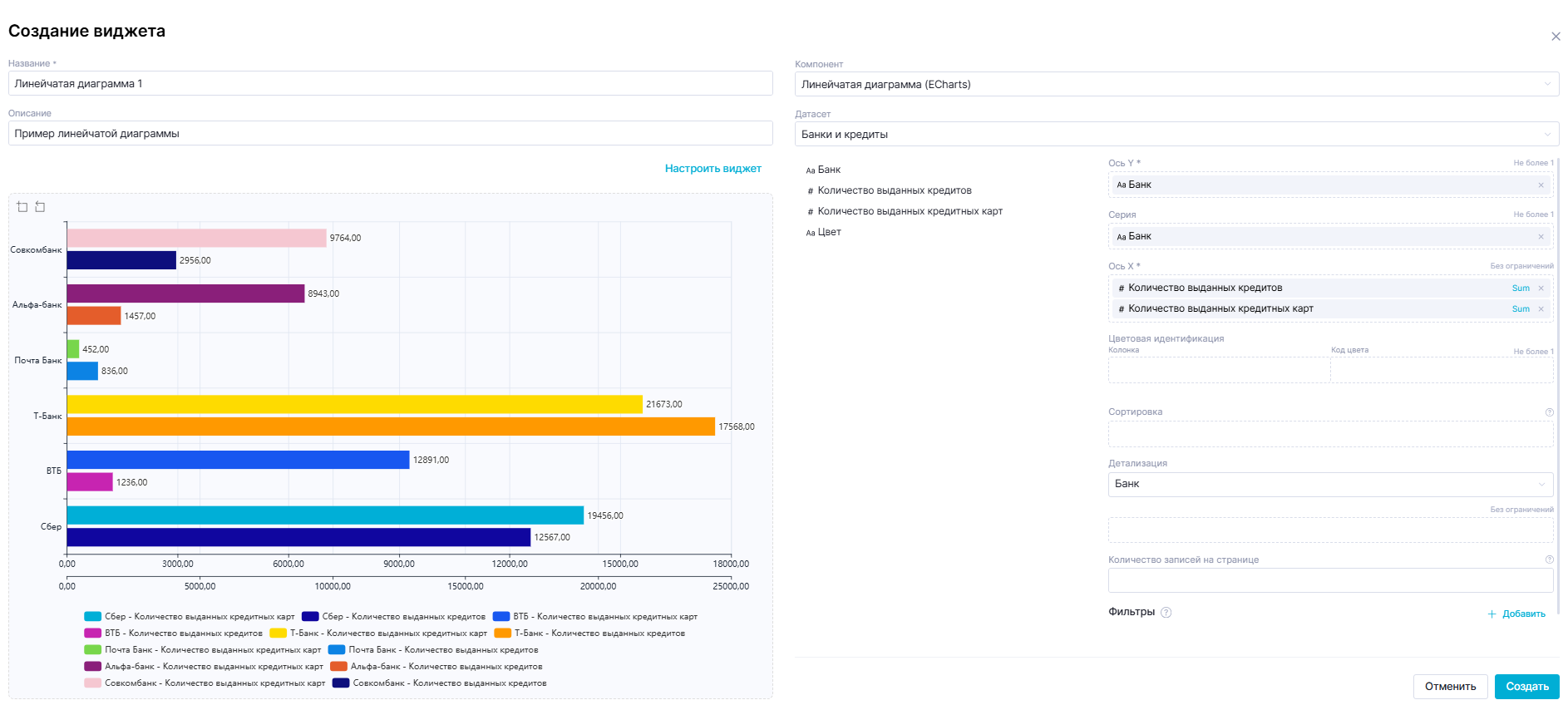
Task: Click the navy Совкомбанк bar labeled 2956,00
Action: 121,260
